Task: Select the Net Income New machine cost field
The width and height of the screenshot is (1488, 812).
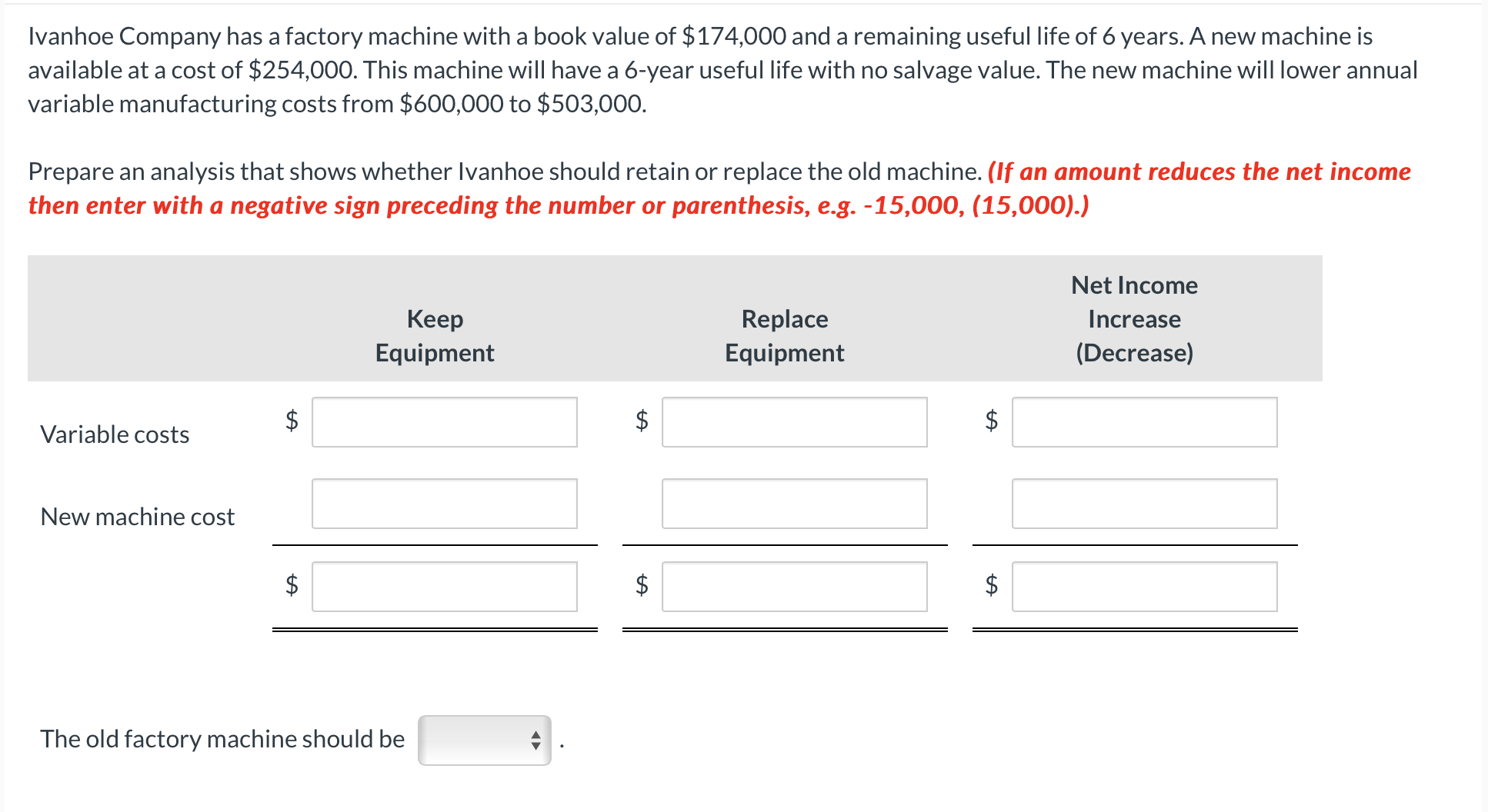Action: coord(1145,504)
